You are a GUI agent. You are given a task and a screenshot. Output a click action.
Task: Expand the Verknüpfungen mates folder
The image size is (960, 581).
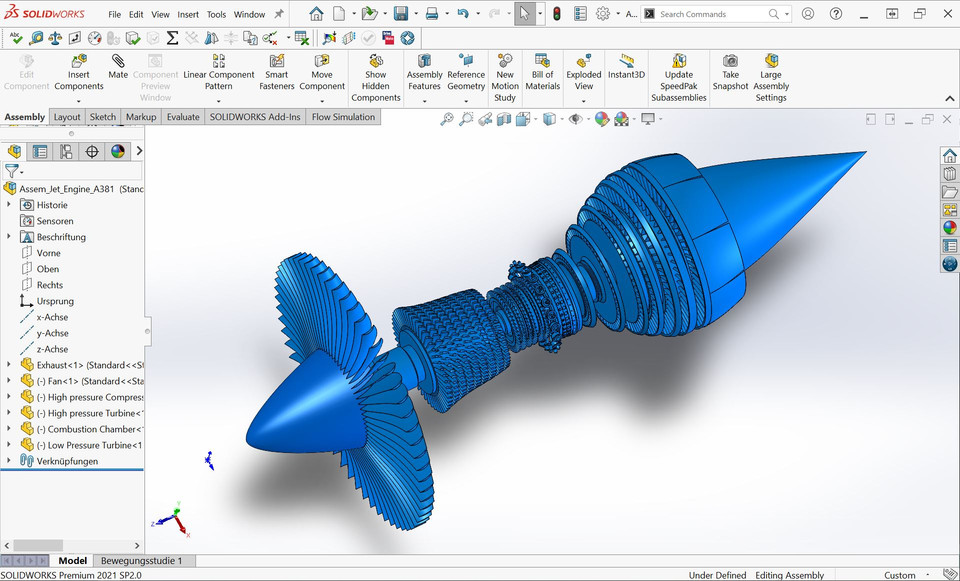(x=7, y=460)
